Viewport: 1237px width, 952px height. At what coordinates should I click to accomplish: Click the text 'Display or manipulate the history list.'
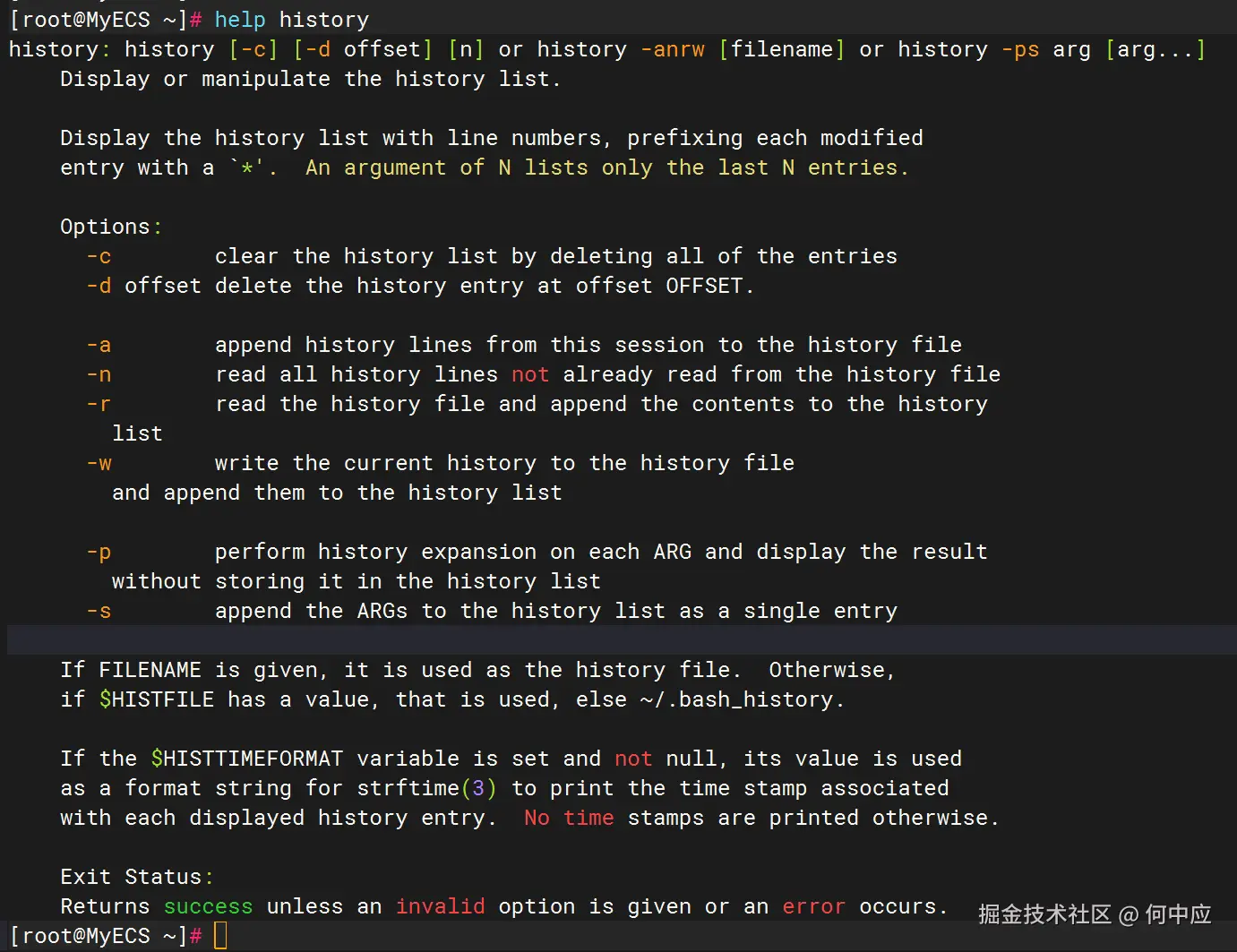click(310, 79)
